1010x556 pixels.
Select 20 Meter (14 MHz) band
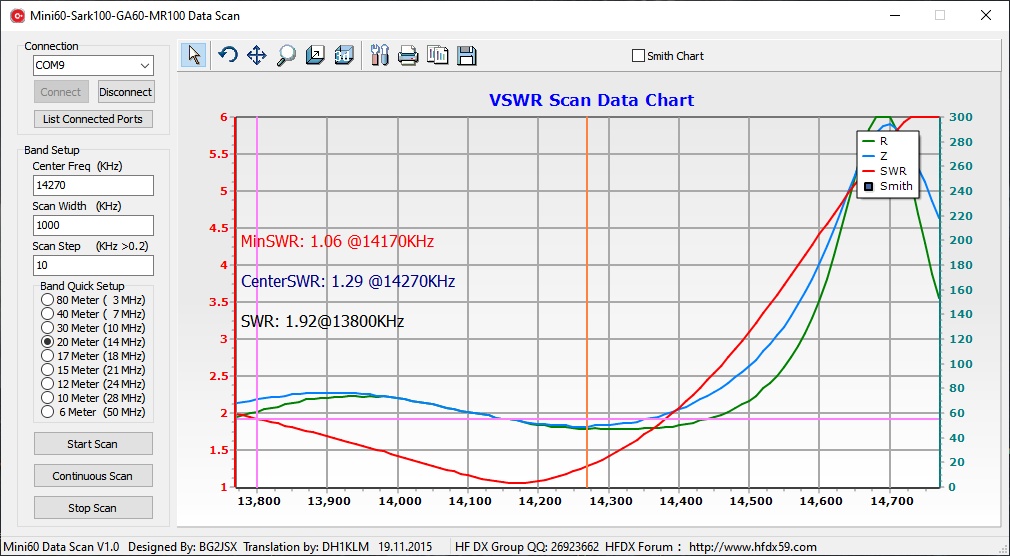[x=48, y=341]
